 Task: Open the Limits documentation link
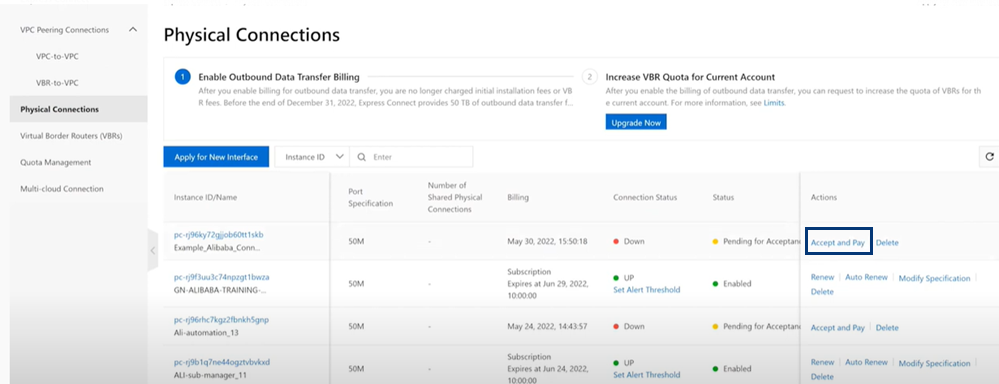(773, 103)
